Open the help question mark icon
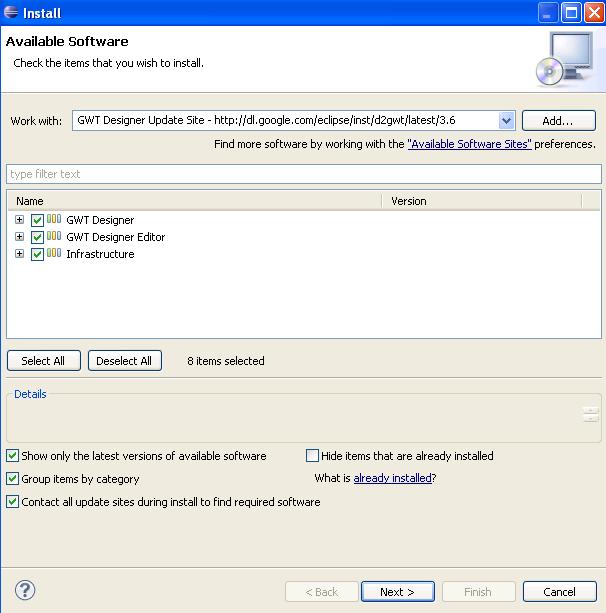Screen dimensions: 606x613 [25, 590]
